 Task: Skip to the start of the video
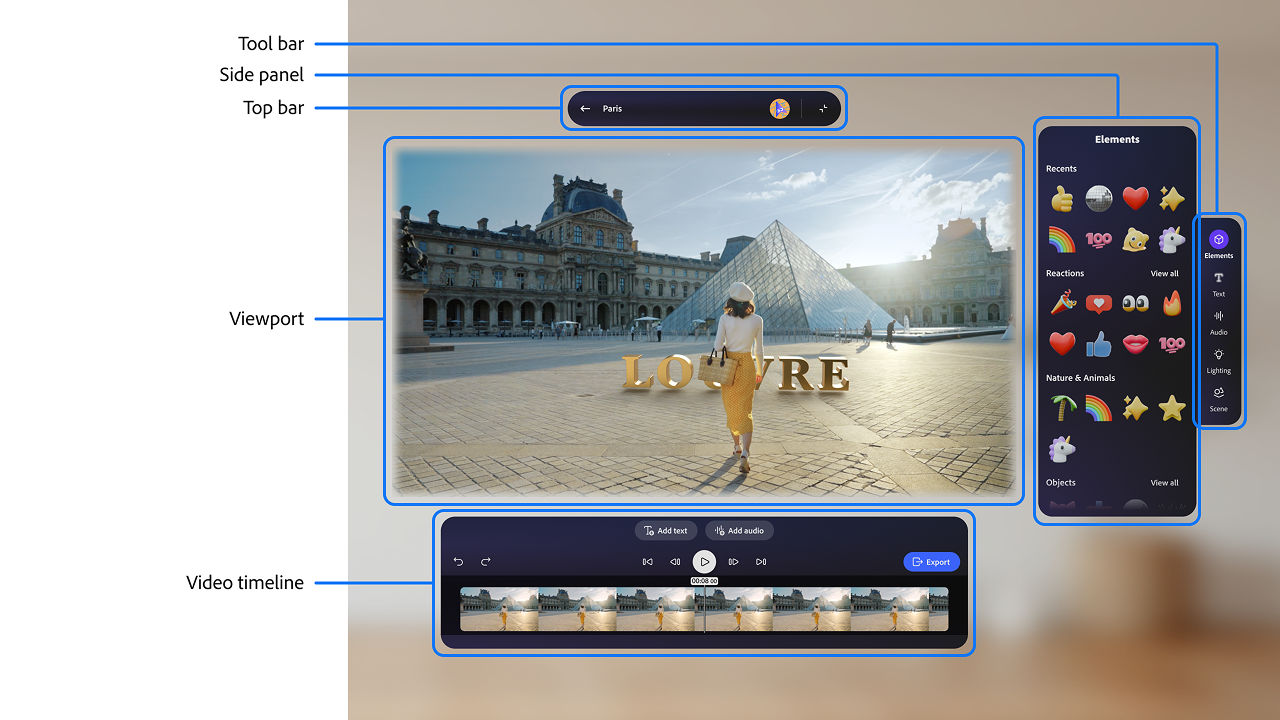click(x=647, y=561)
